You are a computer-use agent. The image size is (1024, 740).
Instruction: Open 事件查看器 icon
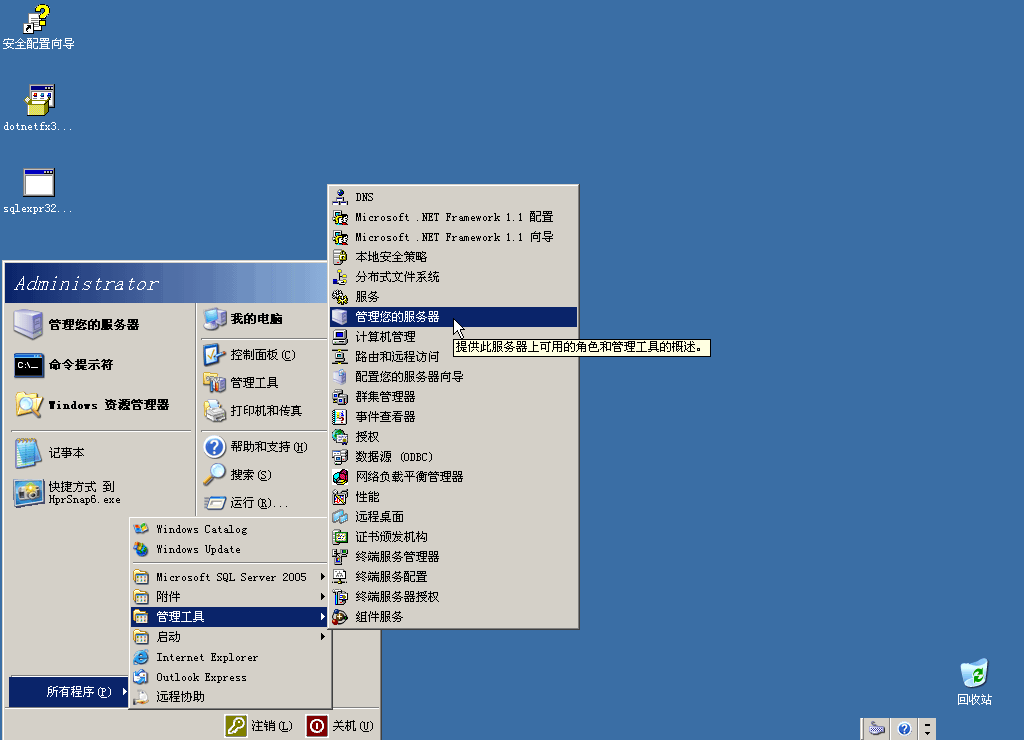[x=340, y=417]
